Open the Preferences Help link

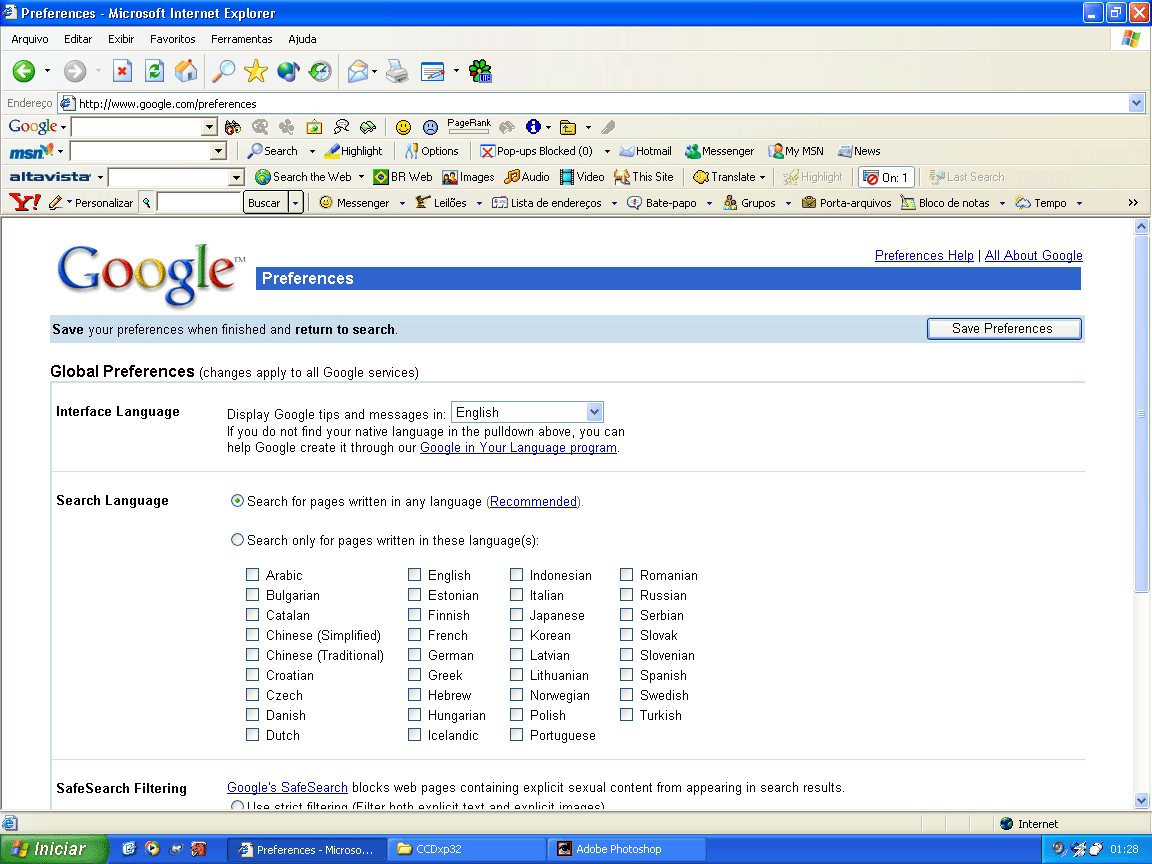(924, 255)
